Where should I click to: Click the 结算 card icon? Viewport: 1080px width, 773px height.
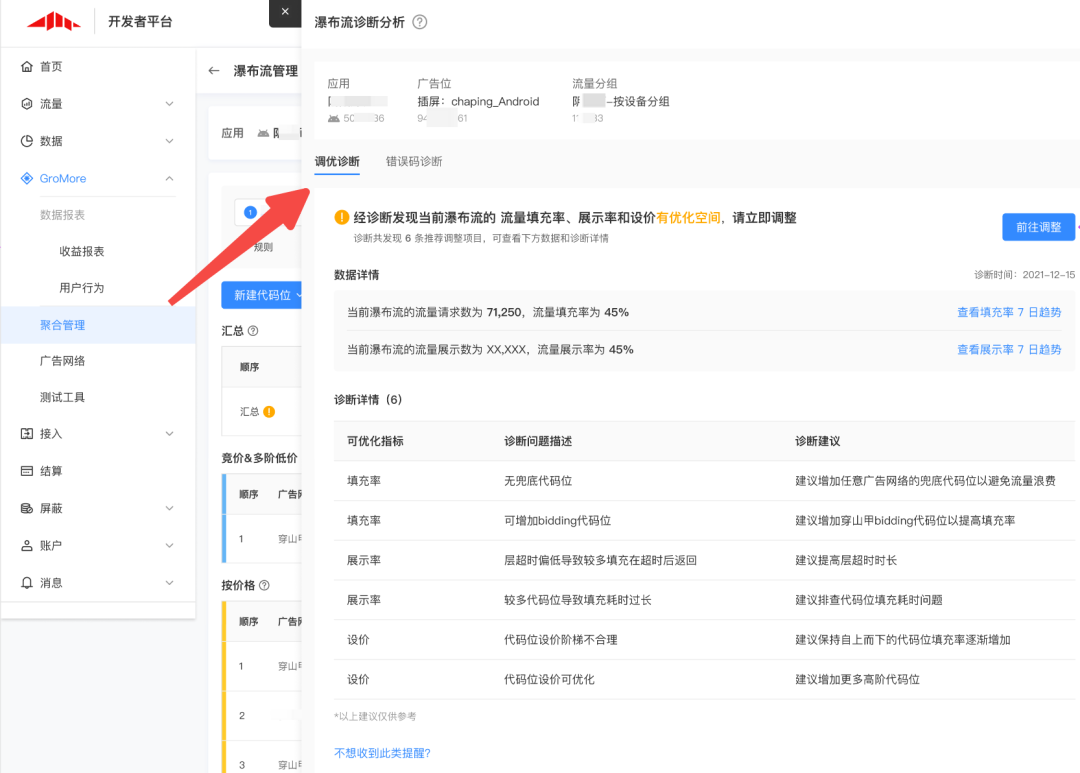point(27,471)
